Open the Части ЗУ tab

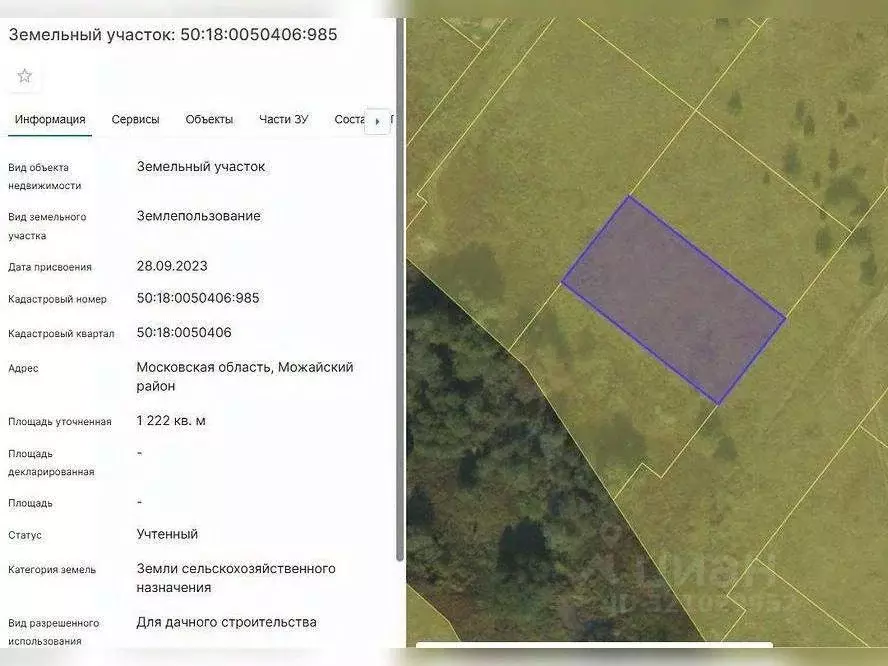click(283, 119)
